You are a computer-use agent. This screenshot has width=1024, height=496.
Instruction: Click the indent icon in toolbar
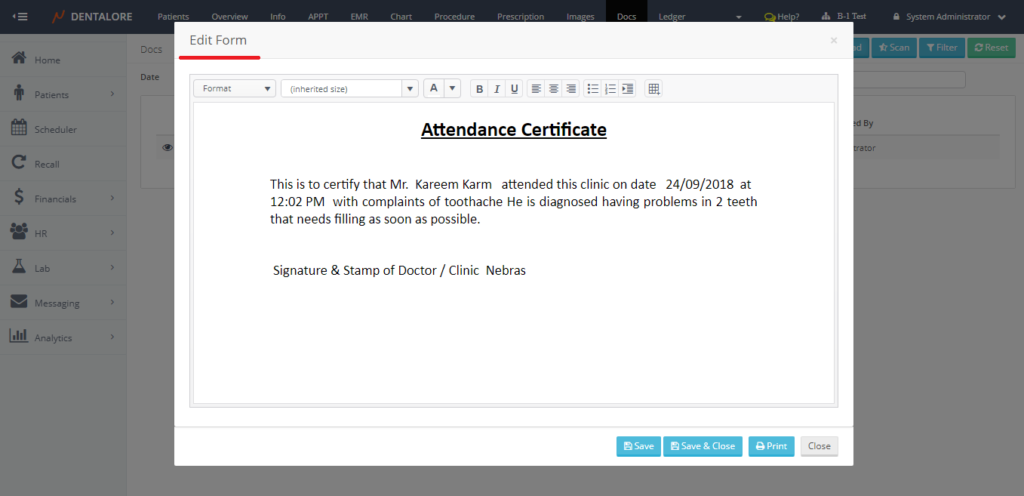(x=627, y=89)
